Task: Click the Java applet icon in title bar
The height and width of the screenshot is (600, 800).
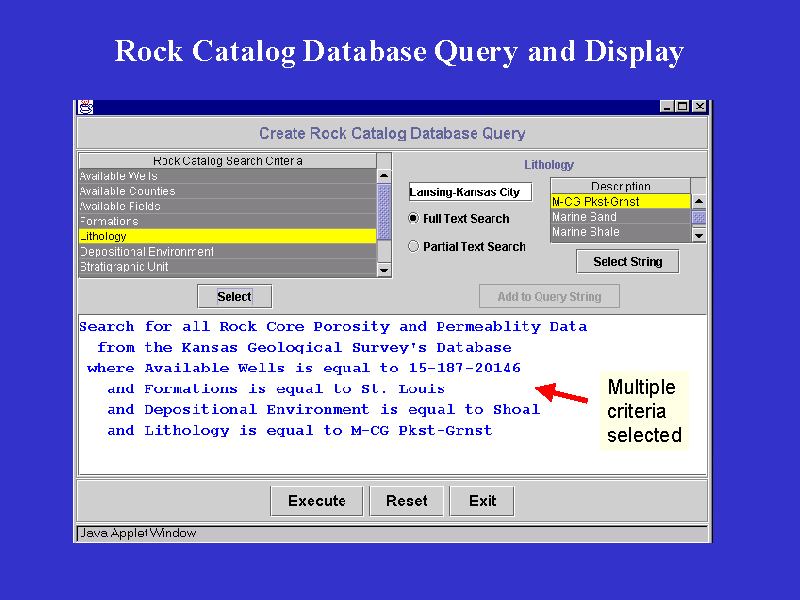Action: click(x=86, y=107)
